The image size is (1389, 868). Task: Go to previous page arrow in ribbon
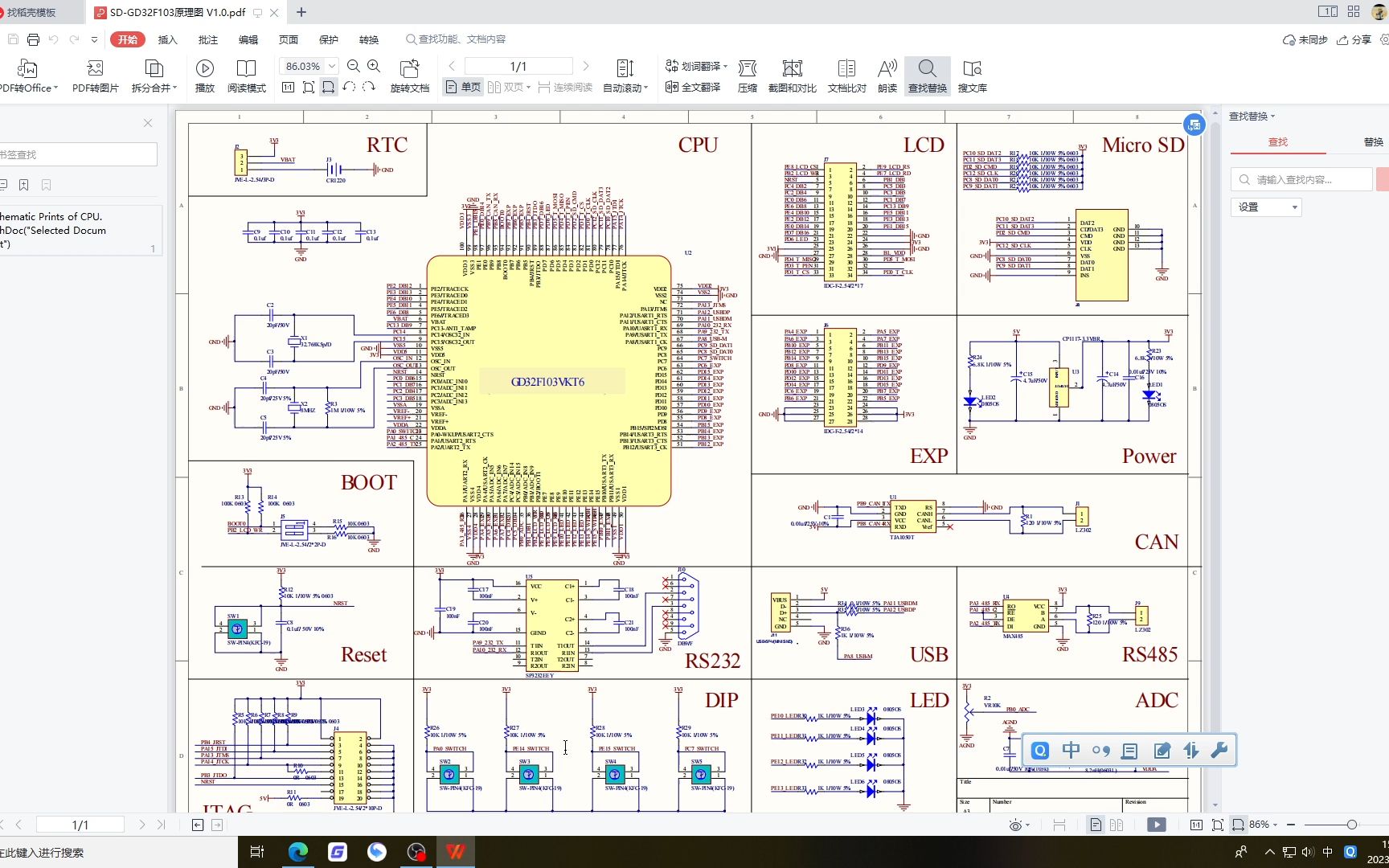[x=452, y=66]
